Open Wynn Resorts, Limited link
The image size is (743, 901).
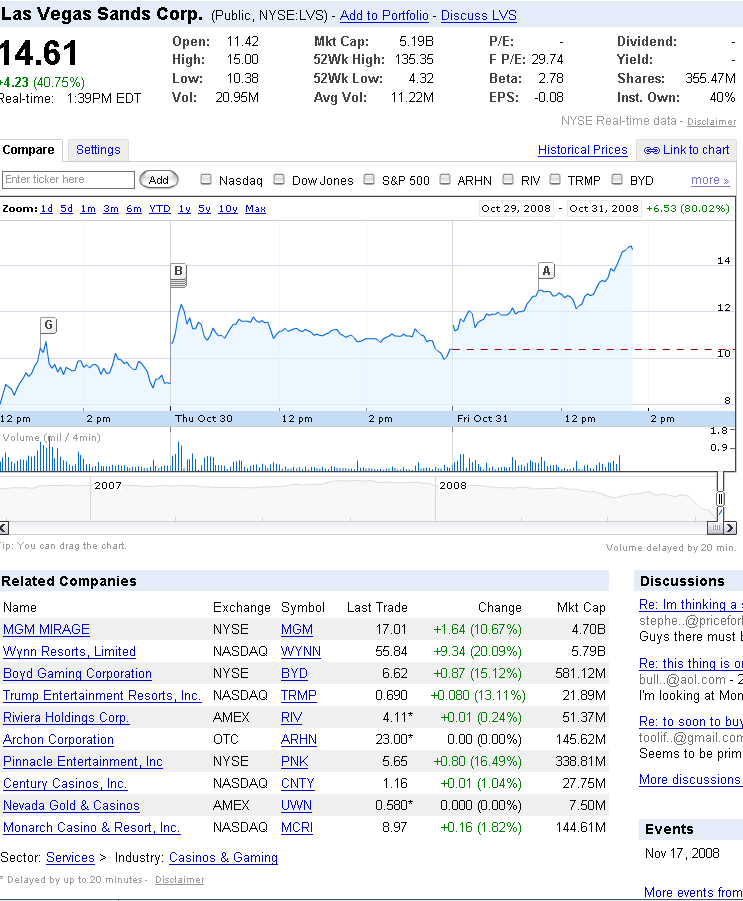click(70, 652)
